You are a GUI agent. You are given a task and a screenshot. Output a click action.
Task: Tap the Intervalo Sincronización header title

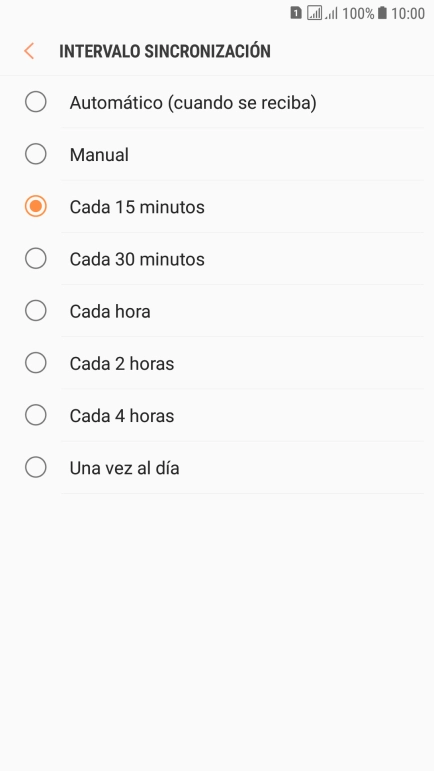point(165,51)
